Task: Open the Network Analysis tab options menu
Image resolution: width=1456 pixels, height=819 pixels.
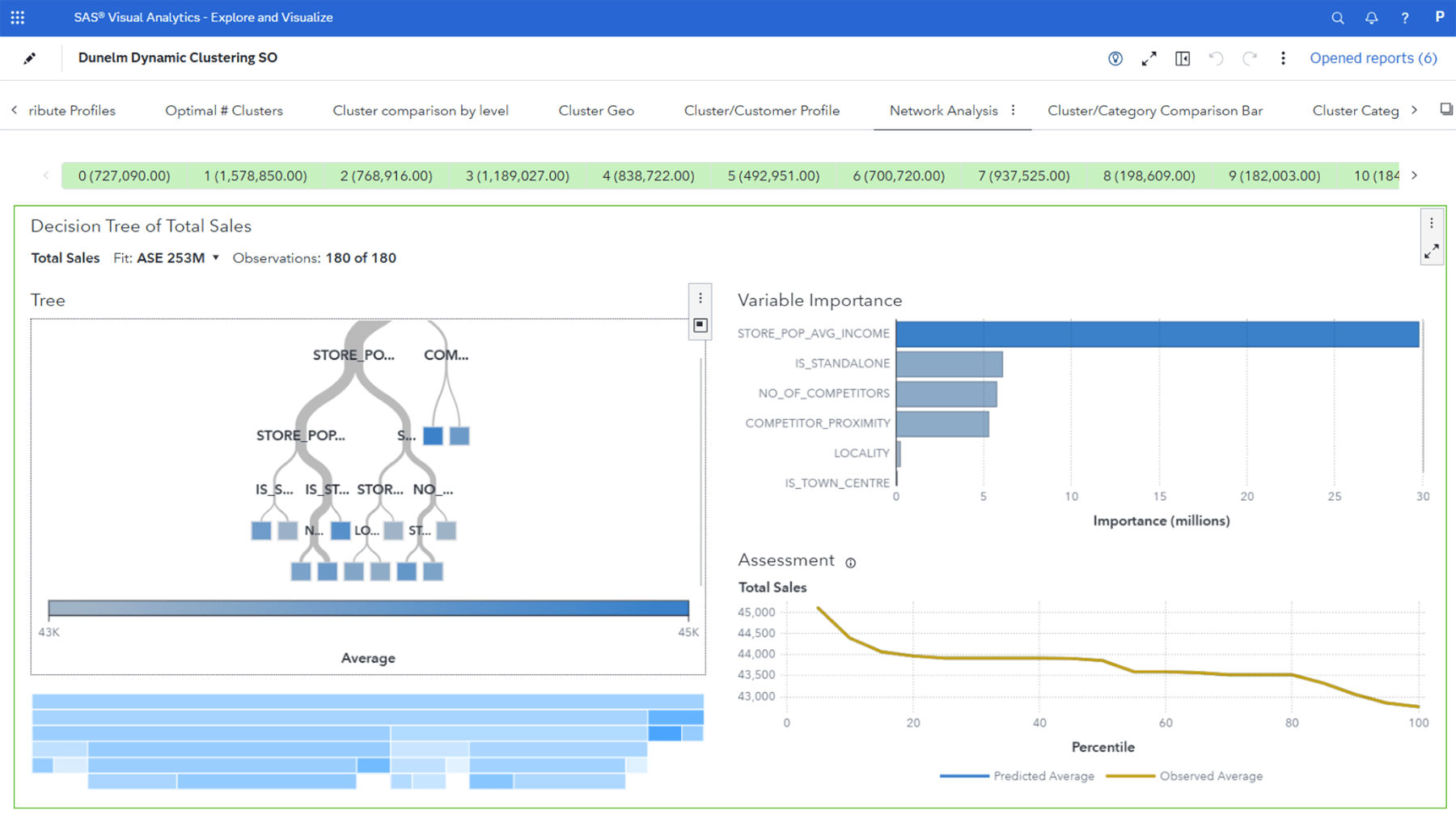Action: (x=1014, y=110)
